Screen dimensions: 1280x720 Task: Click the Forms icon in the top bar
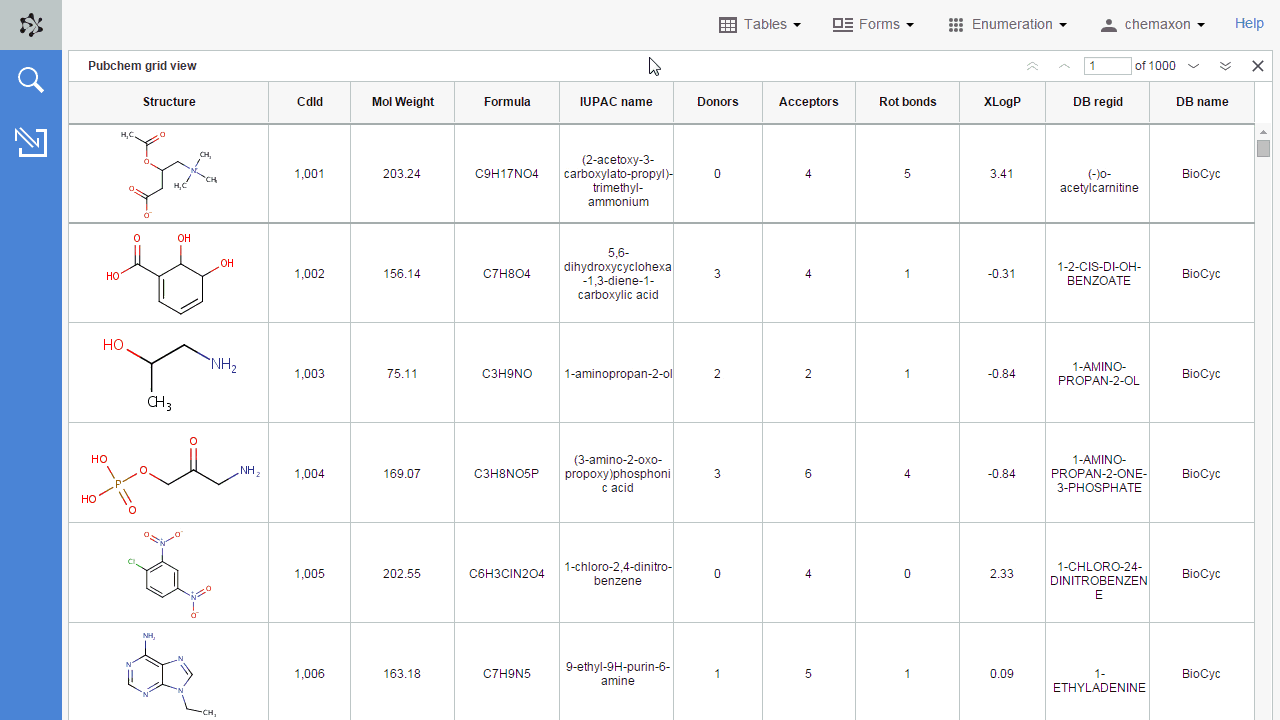pos(842,25)
